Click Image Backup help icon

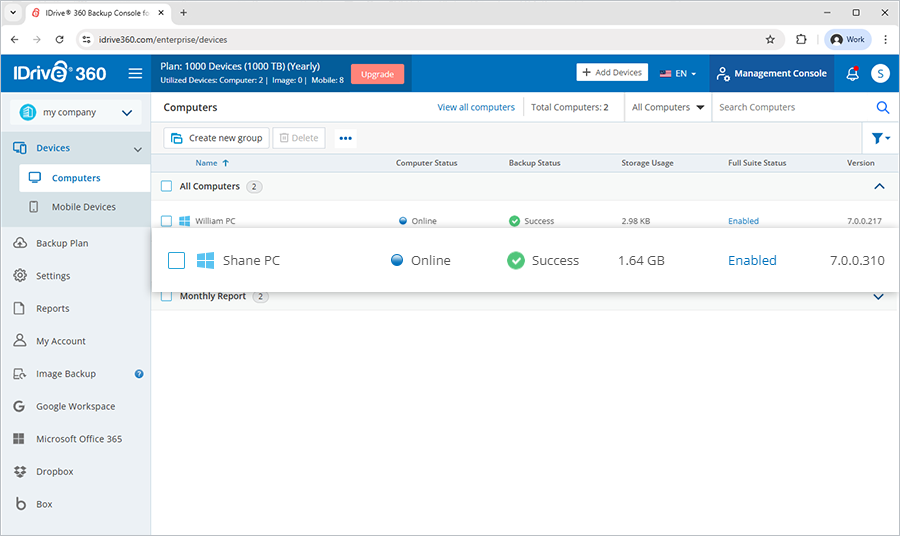[139, 374]
